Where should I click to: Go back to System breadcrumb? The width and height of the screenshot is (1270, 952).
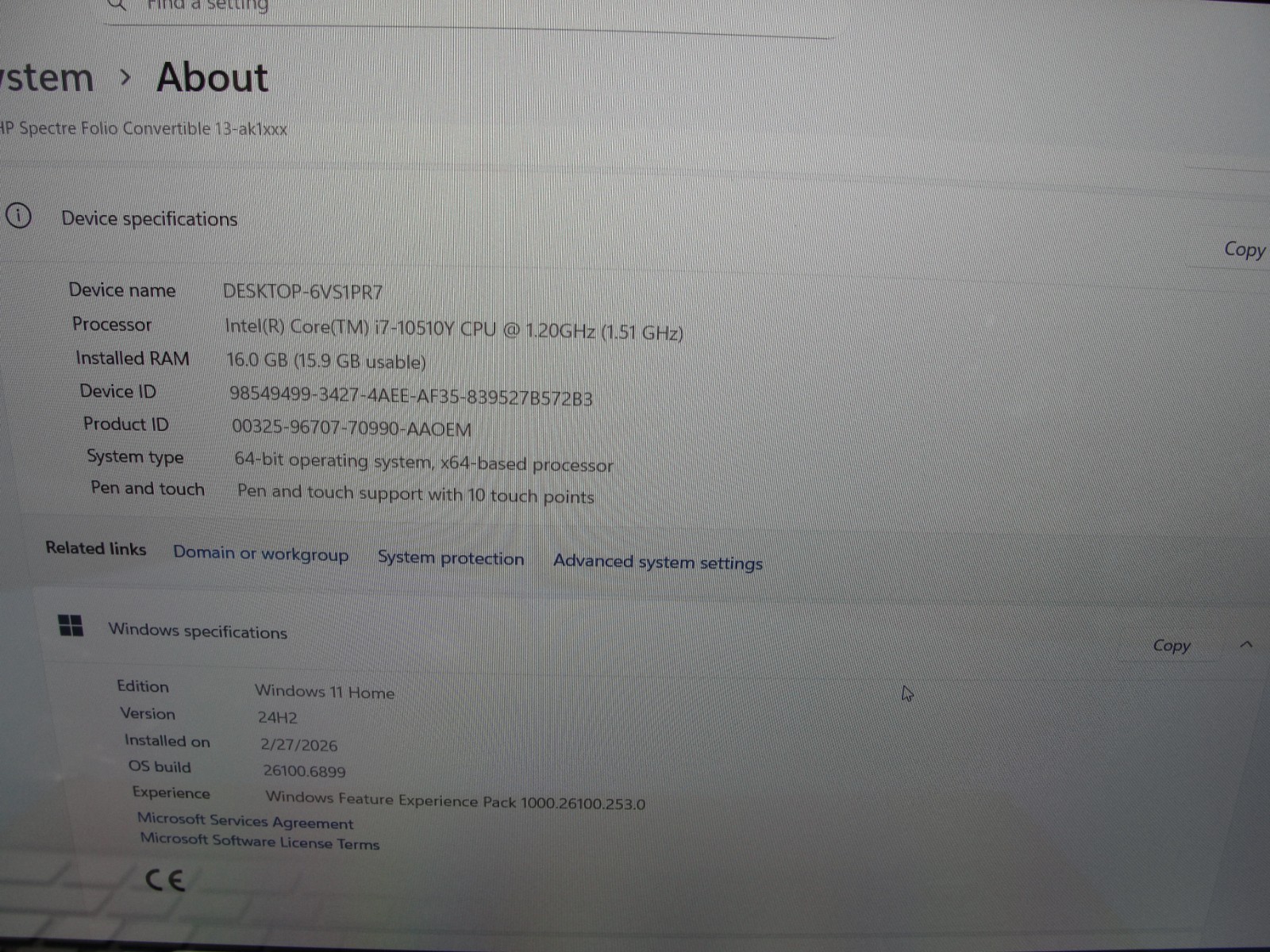pyautogui.click(x=47, y=79)
